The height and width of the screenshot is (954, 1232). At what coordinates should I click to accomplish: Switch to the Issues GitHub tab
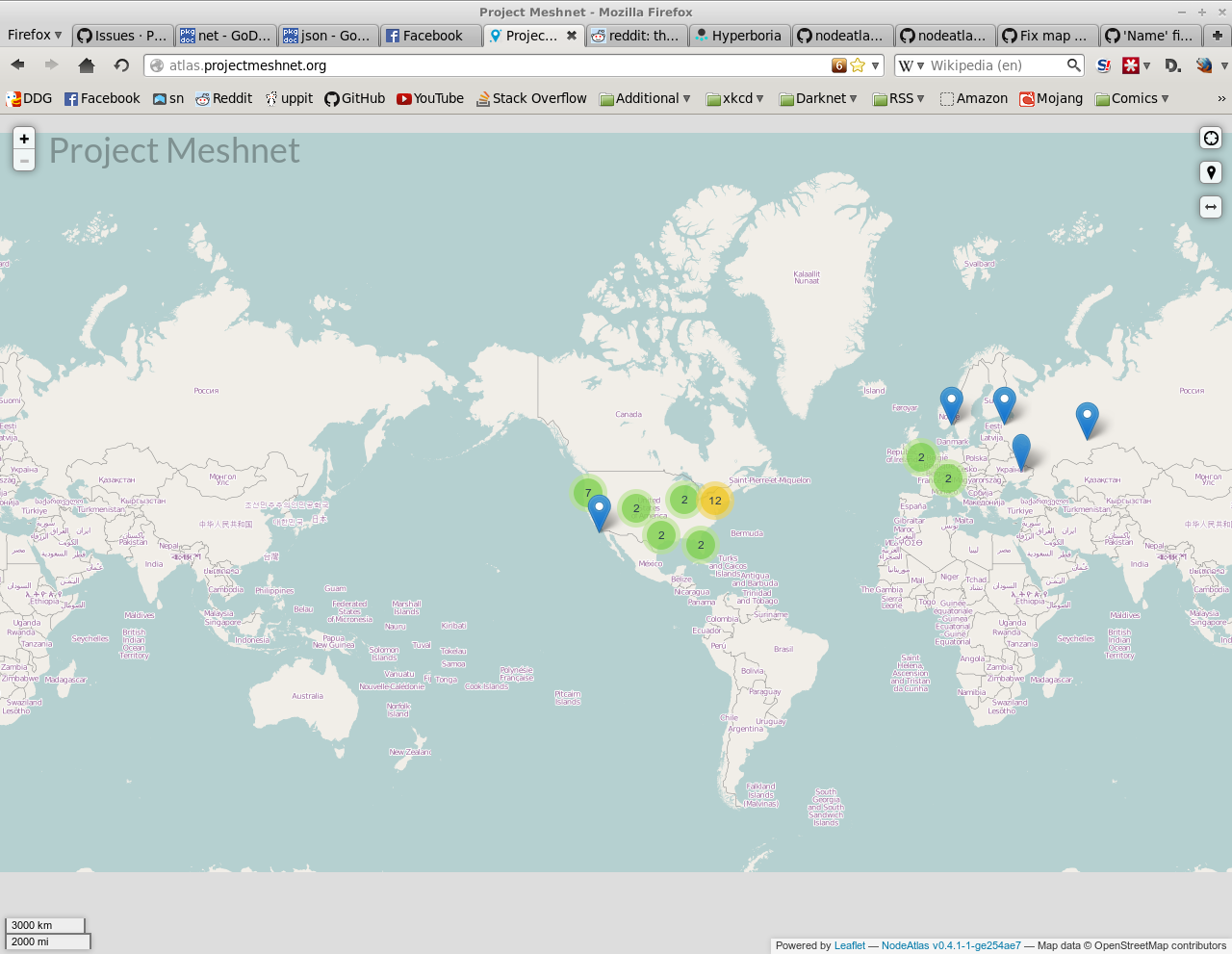[123, 36]
